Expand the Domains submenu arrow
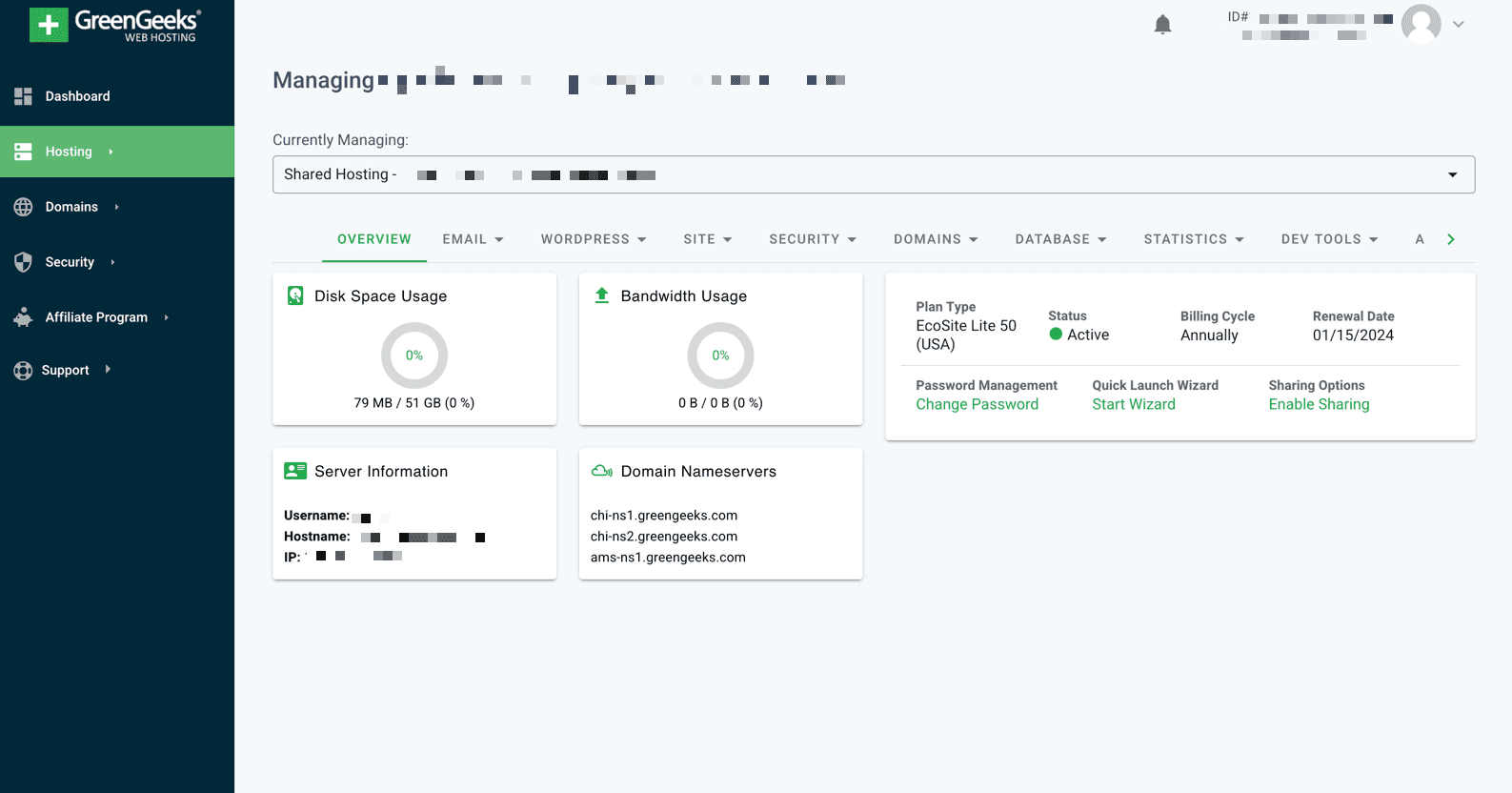Screen dimensions: 1512x793 (116, 207)
